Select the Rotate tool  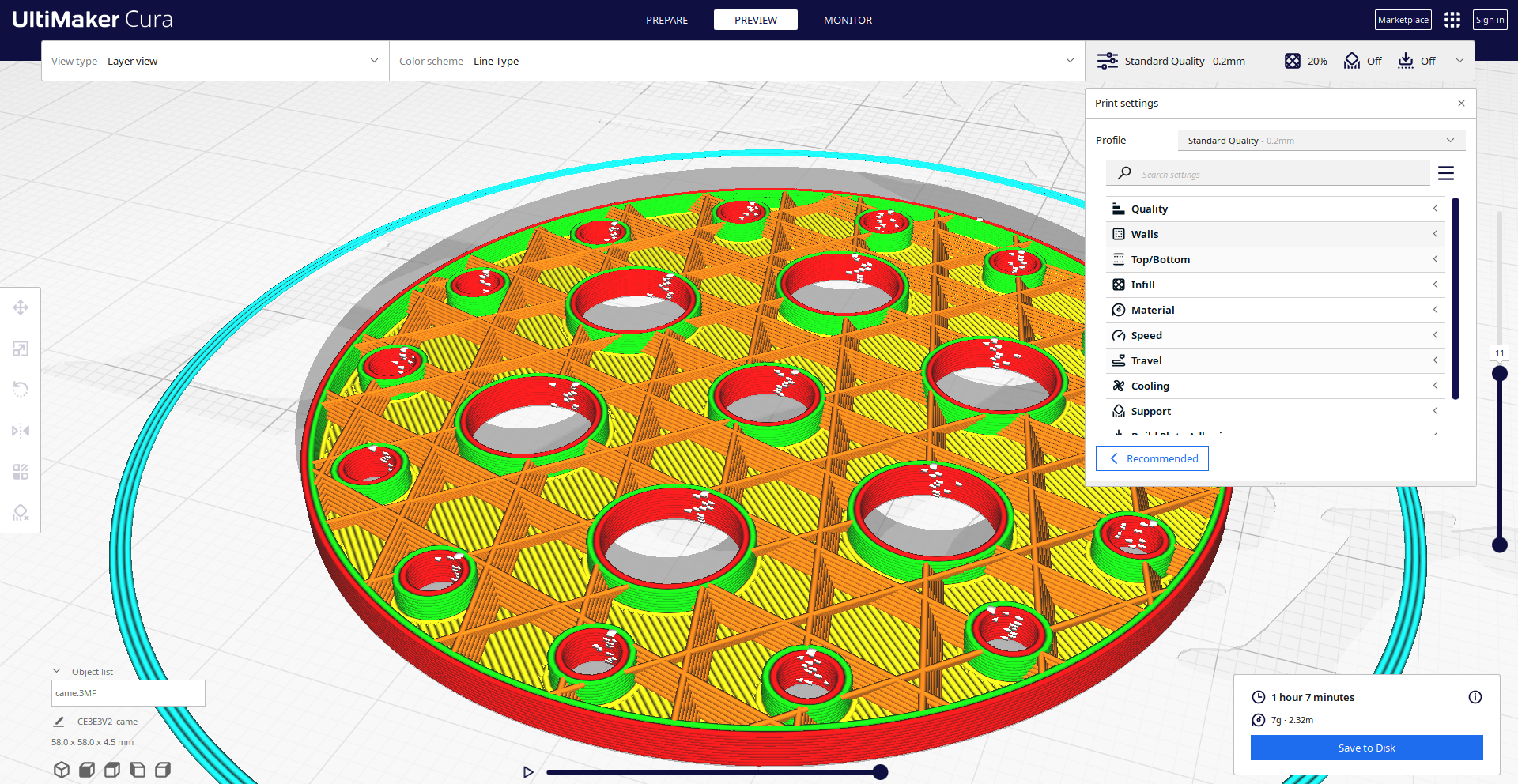click(21, 389)
